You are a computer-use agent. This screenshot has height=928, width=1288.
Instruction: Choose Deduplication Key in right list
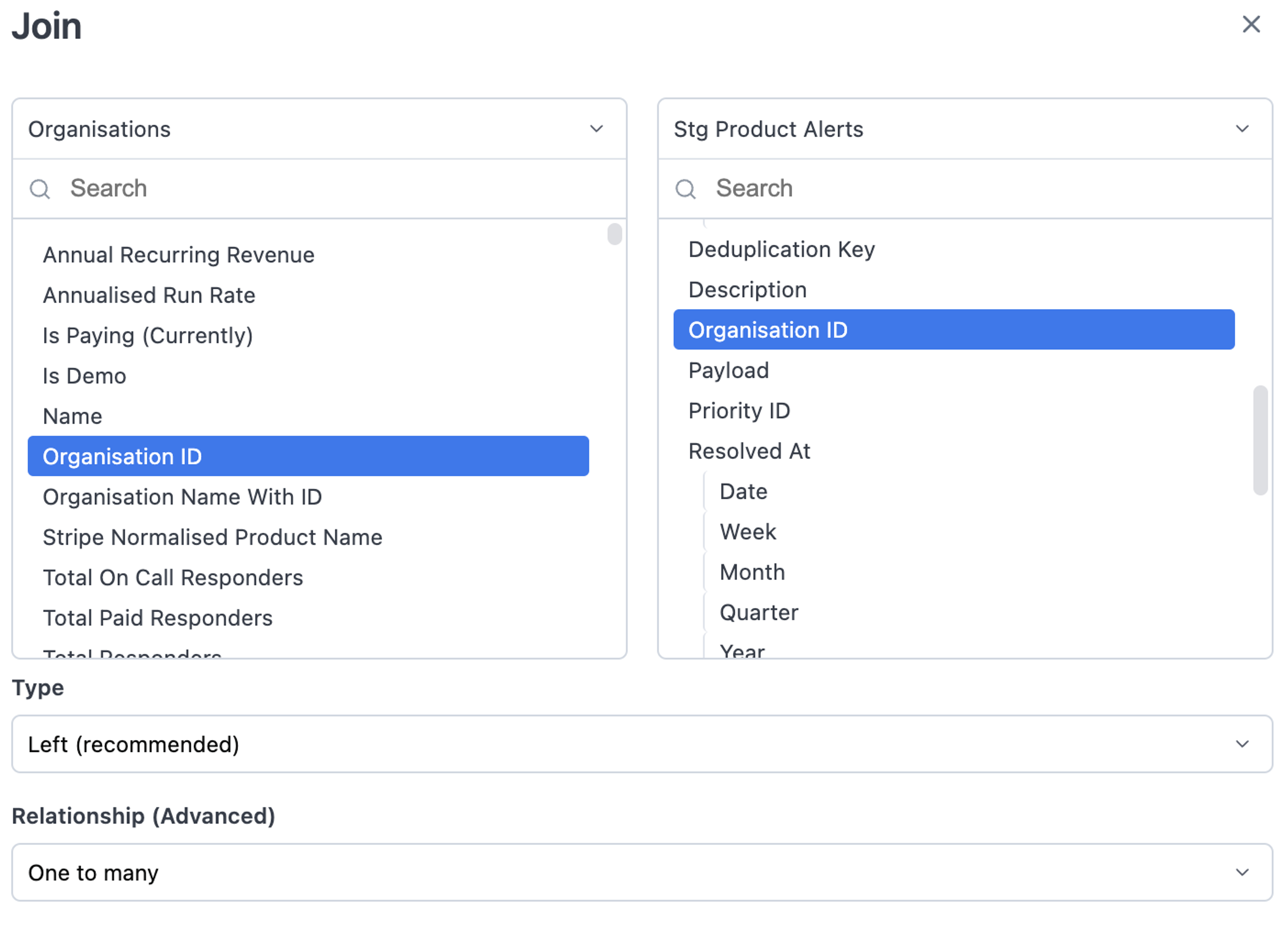[x=782, y=250]
